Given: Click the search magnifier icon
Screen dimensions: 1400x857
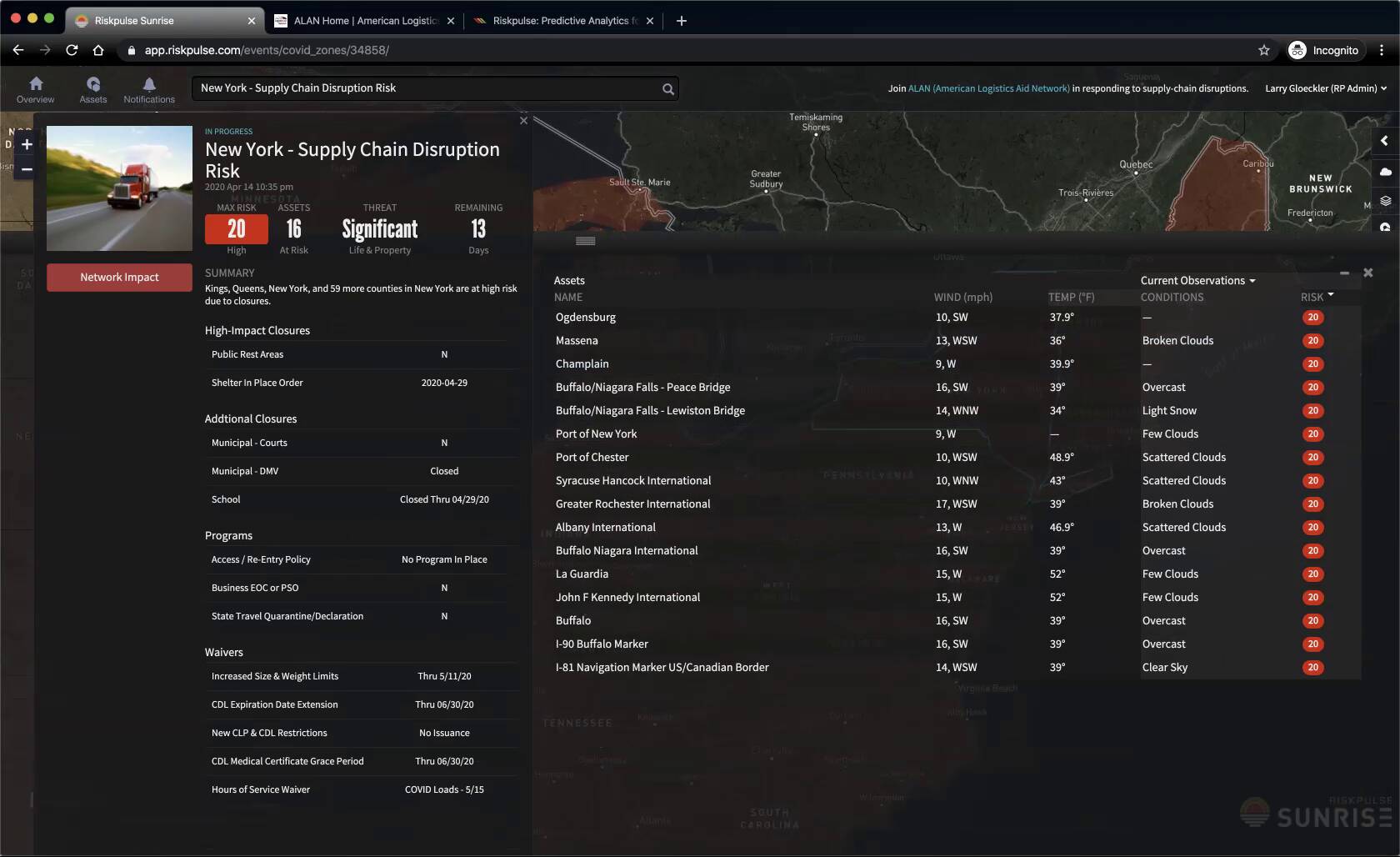Looking at the screenshot, I should (667, 89).
